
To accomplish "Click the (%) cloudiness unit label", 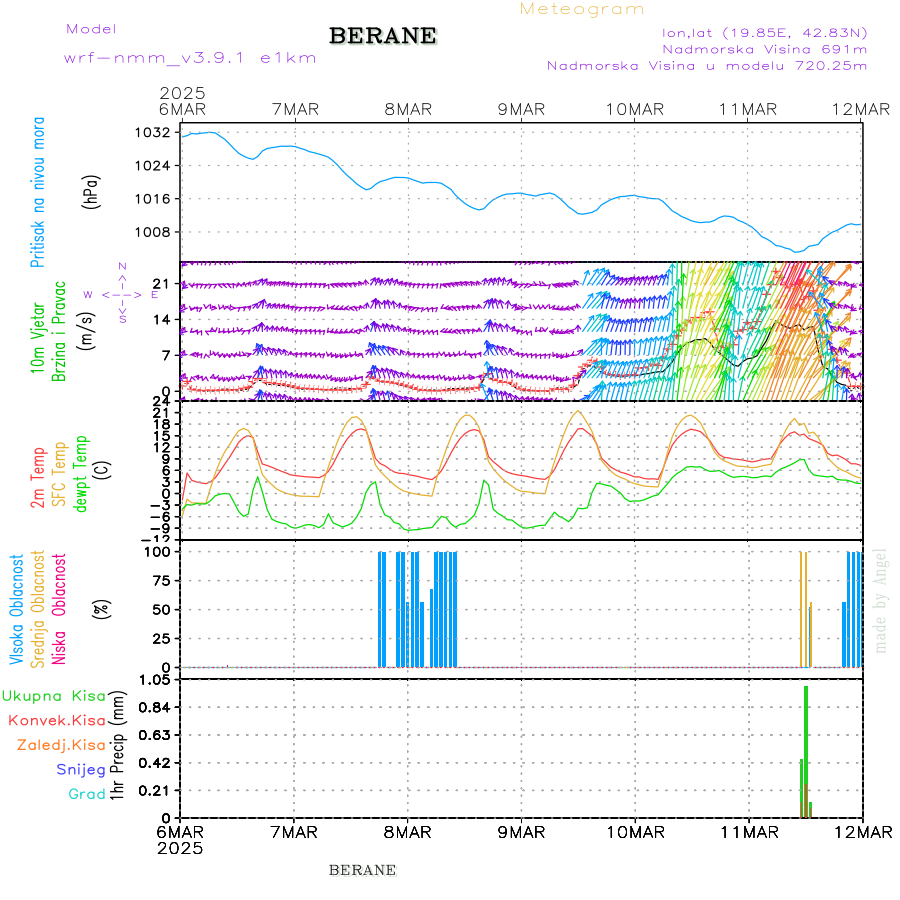I will [102, 609].
